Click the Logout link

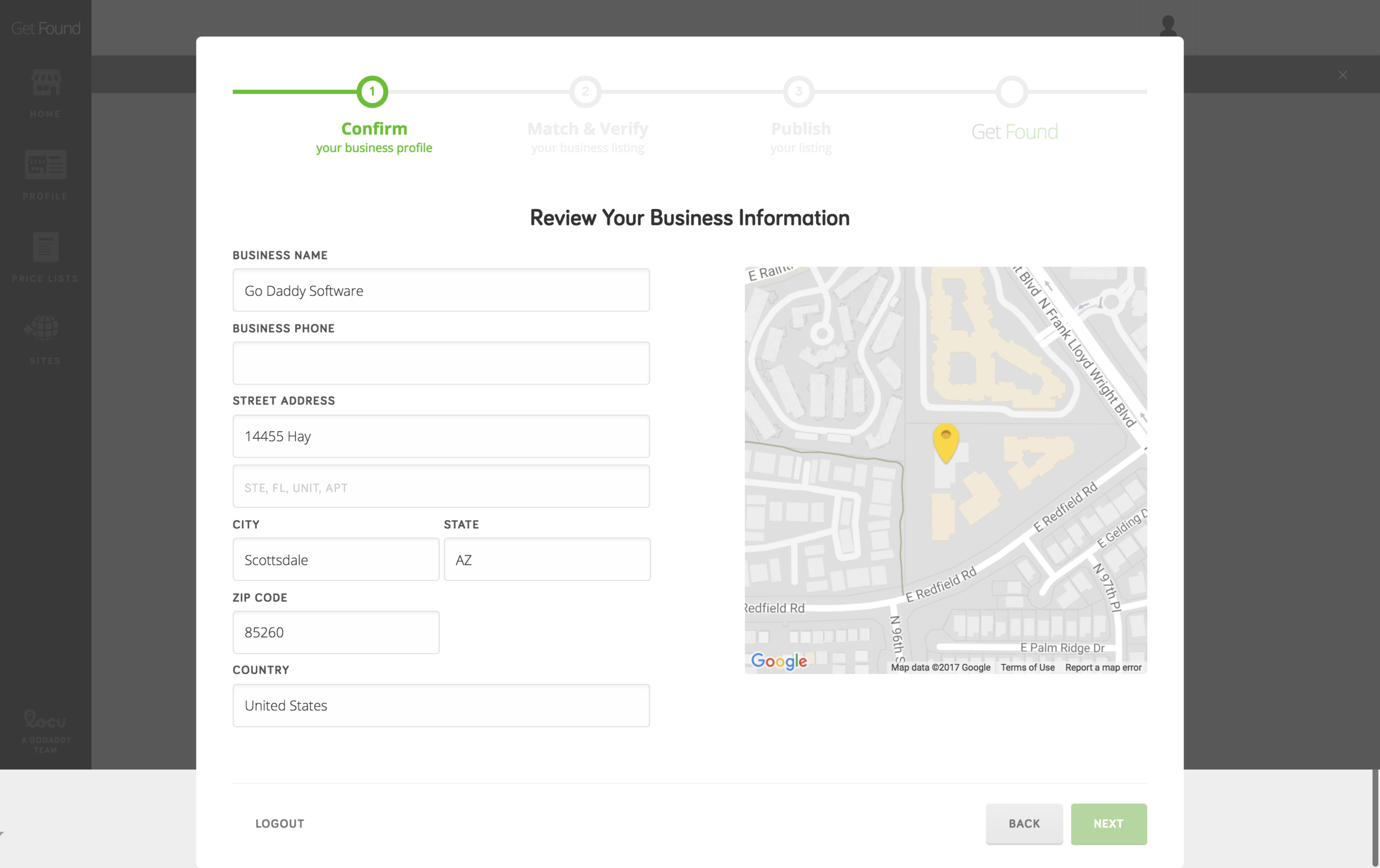[x=280, y=823]
